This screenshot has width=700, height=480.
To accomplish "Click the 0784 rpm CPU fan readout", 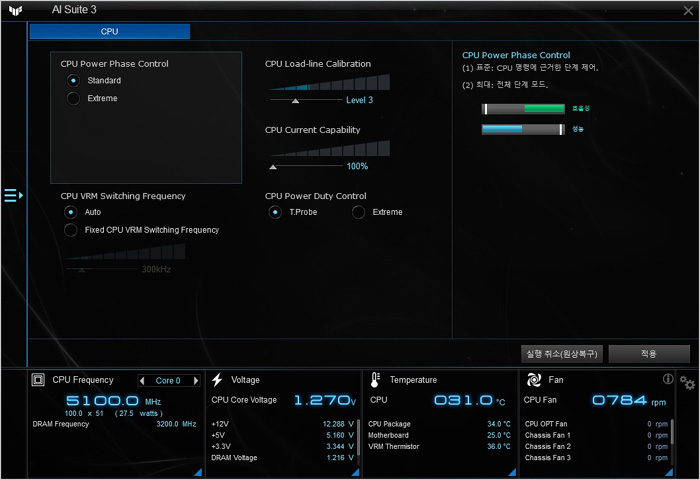I will (x=629, y=400).
